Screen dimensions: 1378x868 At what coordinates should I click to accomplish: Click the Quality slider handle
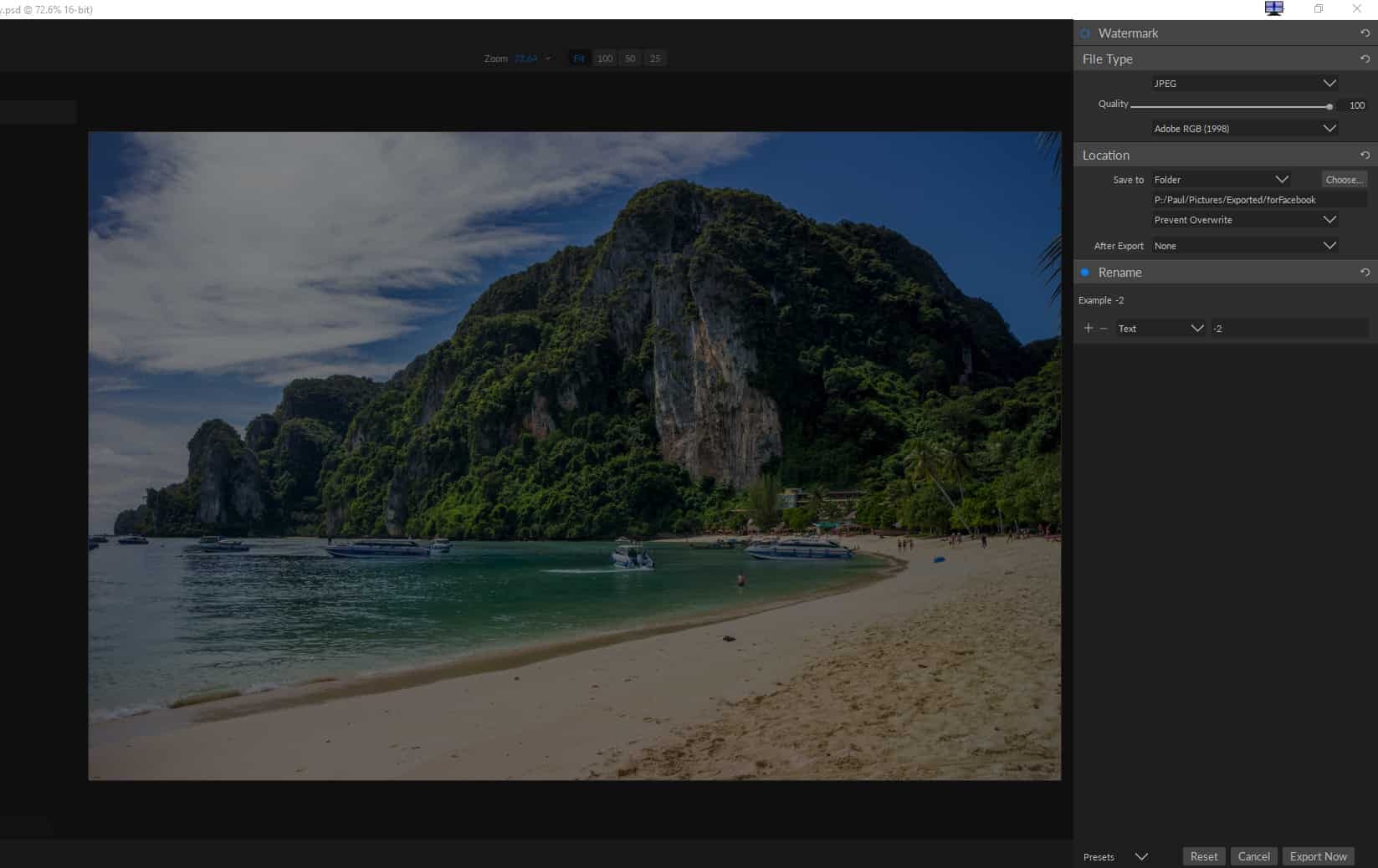[x=1329, y=106]
